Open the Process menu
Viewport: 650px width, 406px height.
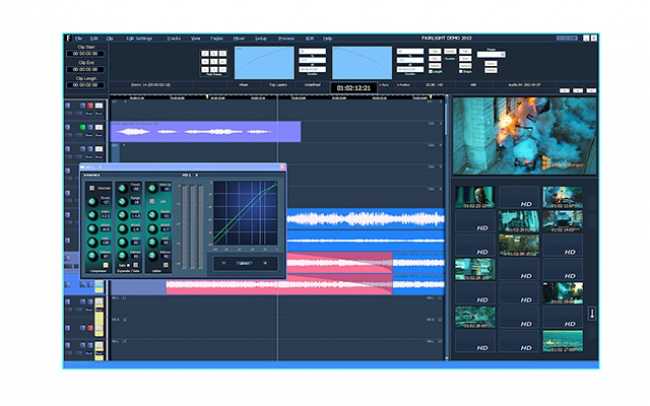click(x=286, y=38)
